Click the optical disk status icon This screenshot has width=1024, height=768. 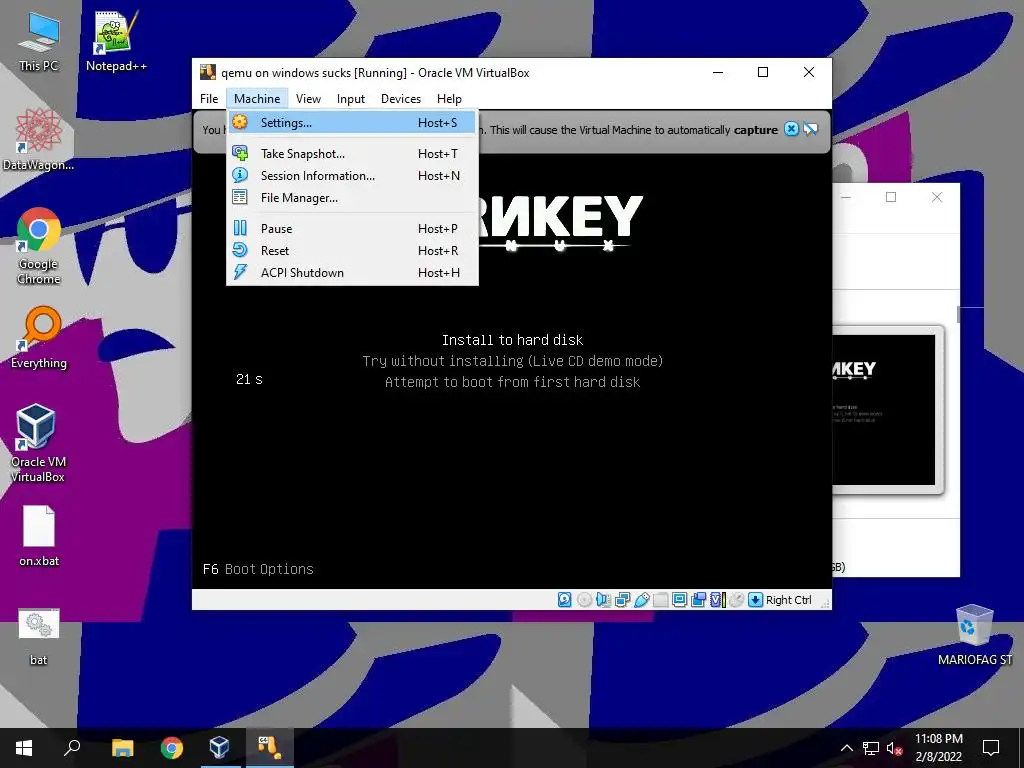[584, 600]
